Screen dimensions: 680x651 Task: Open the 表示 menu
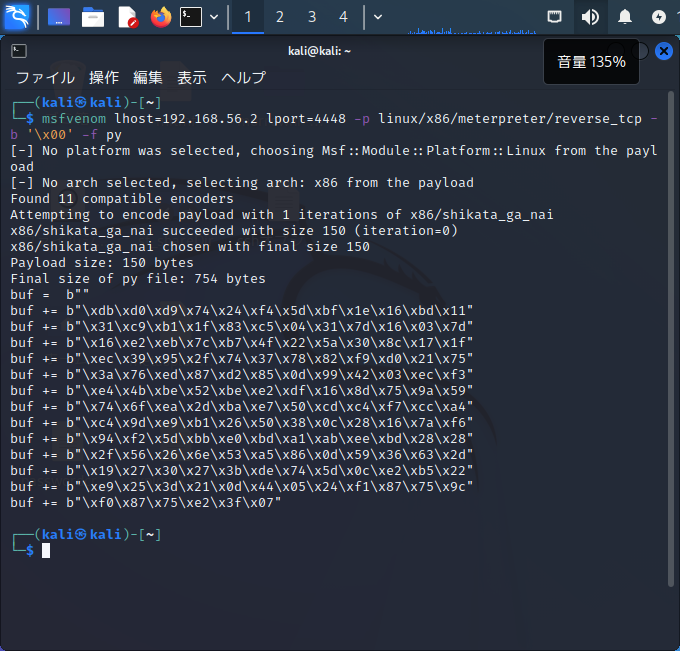192,78
